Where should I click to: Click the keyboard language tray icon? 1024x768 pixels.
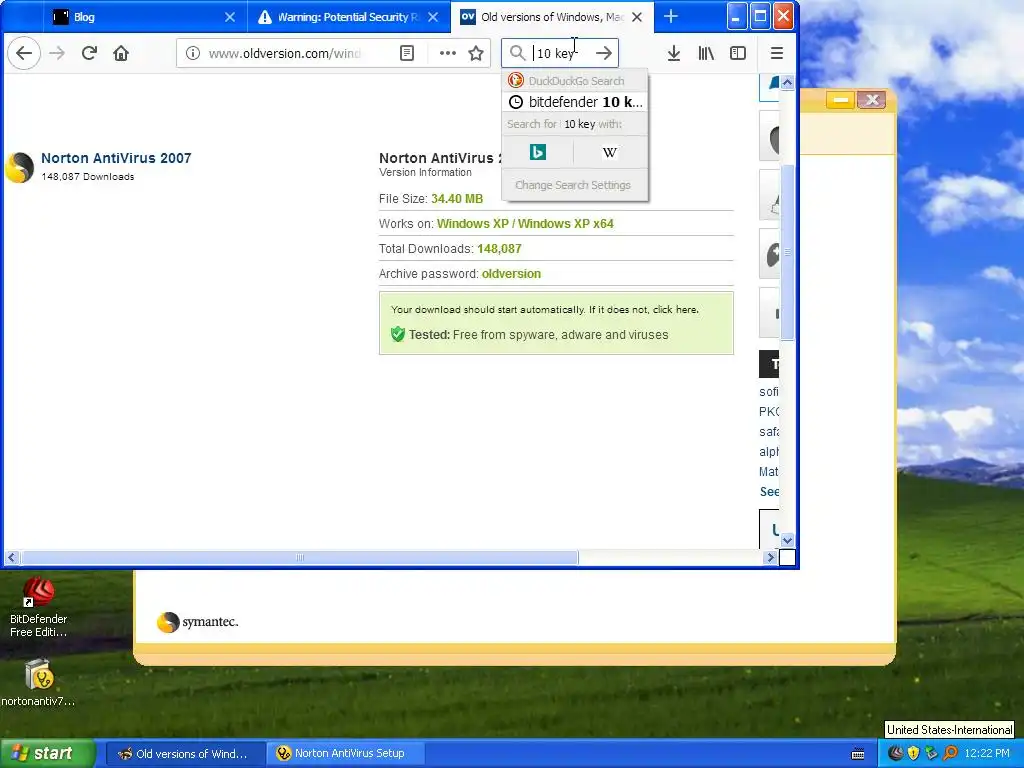pos(858,754)
